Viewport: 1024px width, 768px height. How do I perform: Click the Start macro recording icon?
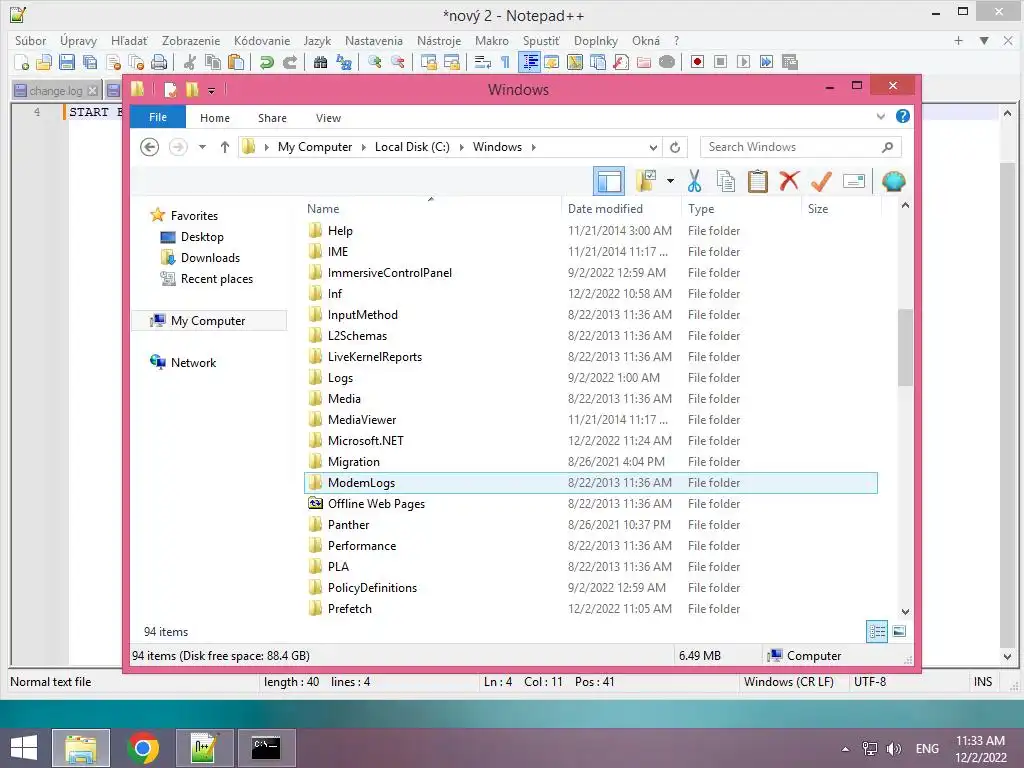[x=697, y=62]
